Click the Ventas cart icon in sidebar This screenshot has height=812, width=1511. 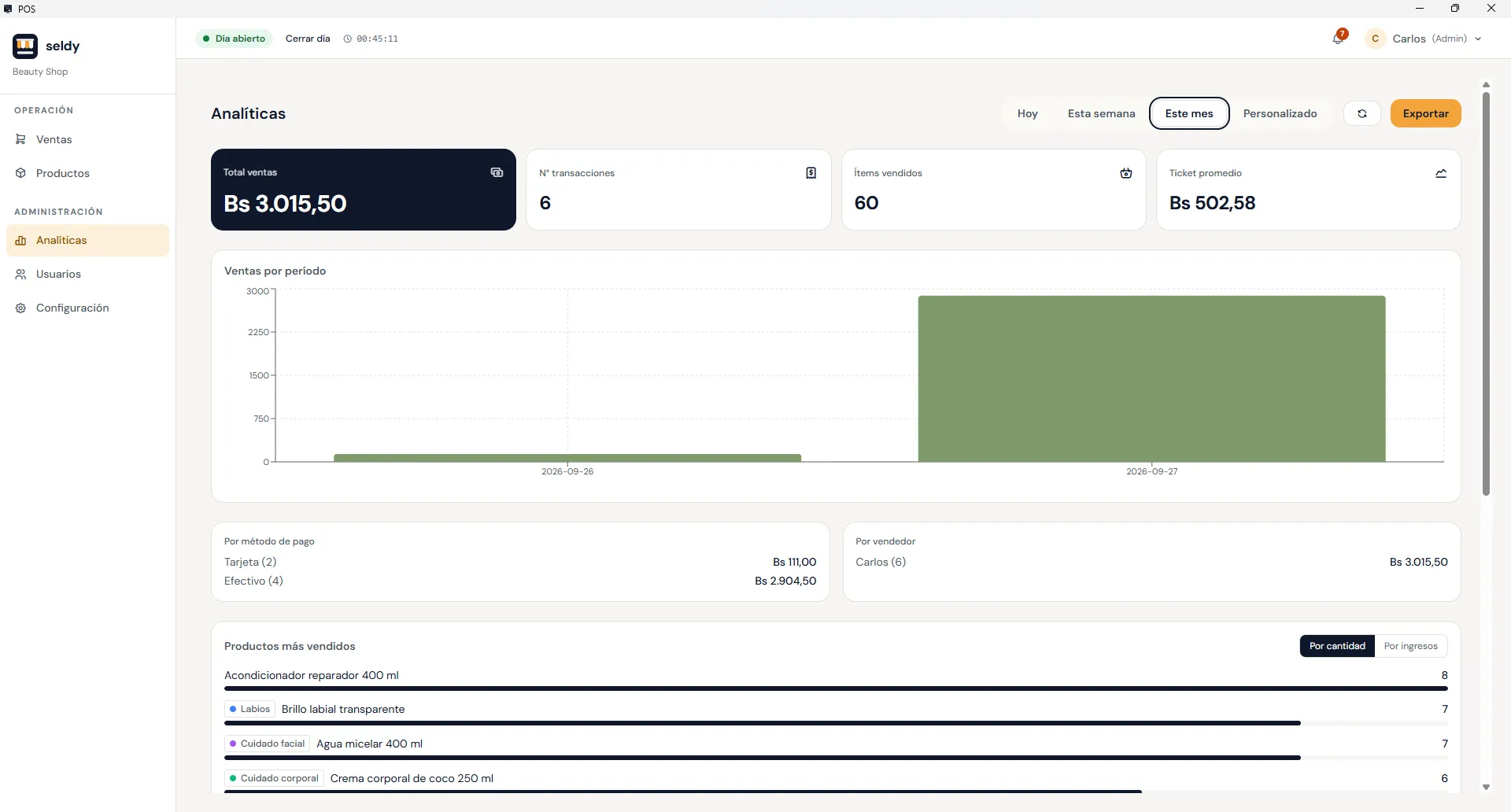(20, 139)
